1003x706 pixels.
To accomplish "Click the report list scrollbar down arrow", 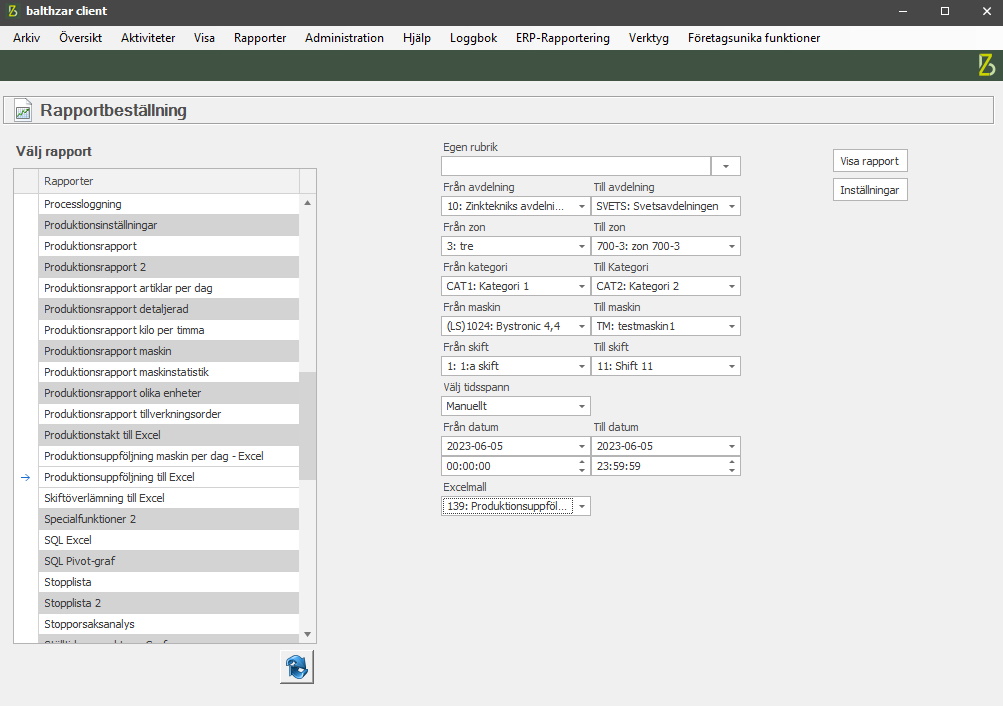I will pos(307,634).
